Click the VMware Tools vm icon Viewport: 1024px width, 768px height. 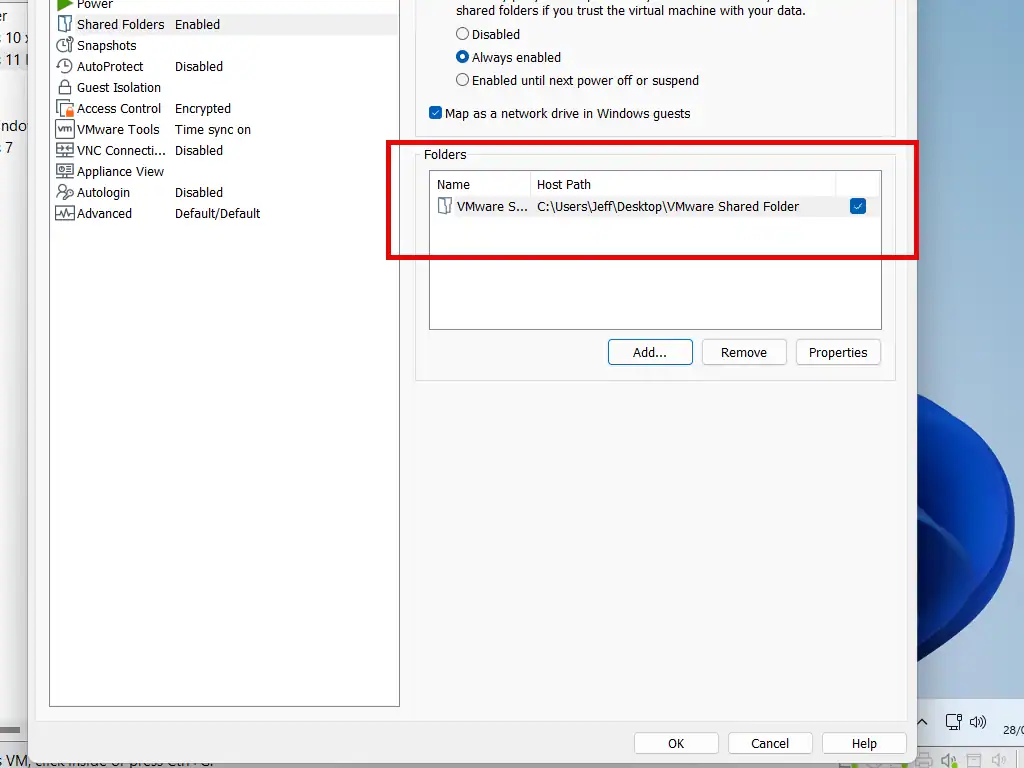[65, 129]
